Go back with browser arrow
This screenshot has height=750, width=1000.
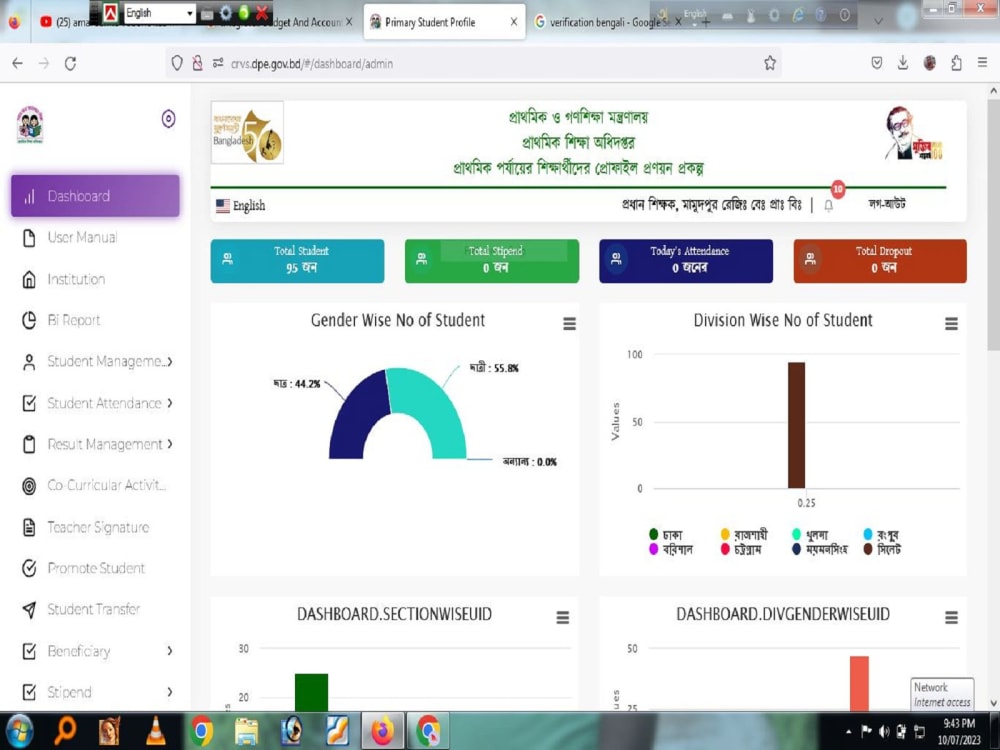(x=17, y=63)
